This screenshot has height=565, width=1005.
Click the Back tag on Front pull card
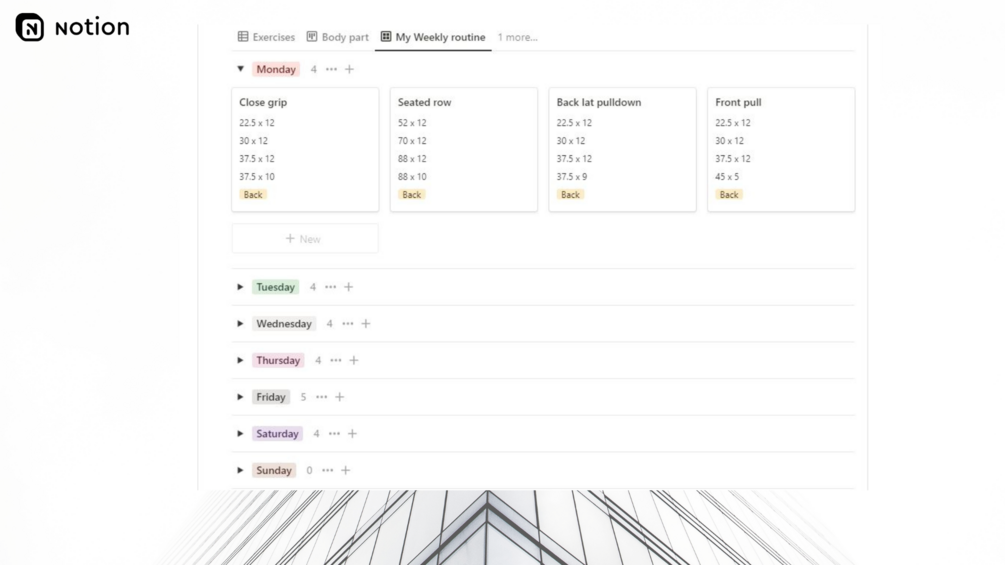729,195
